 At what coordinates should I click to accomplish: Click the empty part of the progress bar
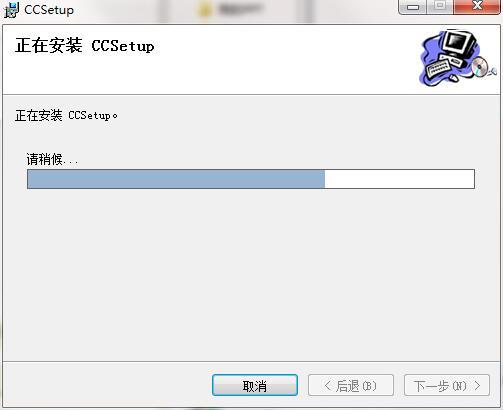pos(399,179)
